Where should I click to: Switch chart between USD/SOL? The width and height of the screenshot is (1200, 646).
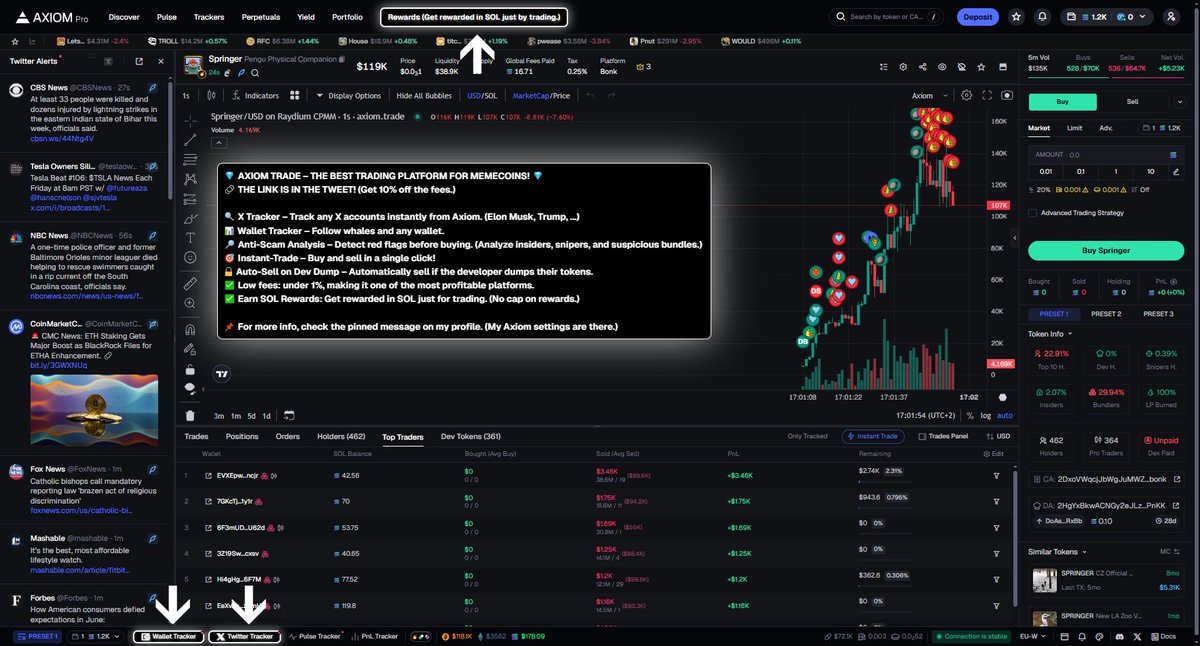pos(482,96)
